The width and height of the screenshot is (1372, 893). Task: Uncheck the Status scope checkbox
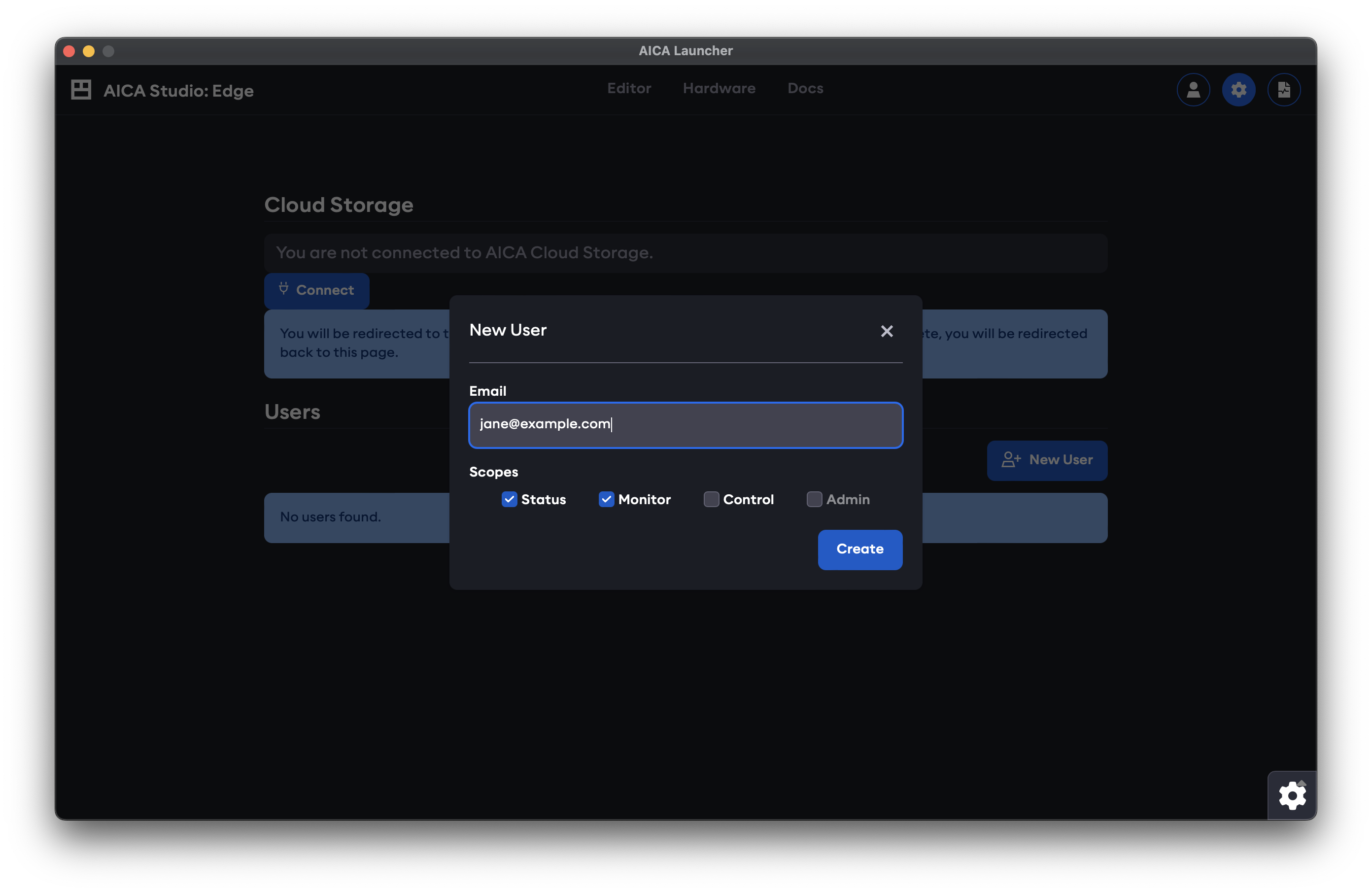(509, 499)
